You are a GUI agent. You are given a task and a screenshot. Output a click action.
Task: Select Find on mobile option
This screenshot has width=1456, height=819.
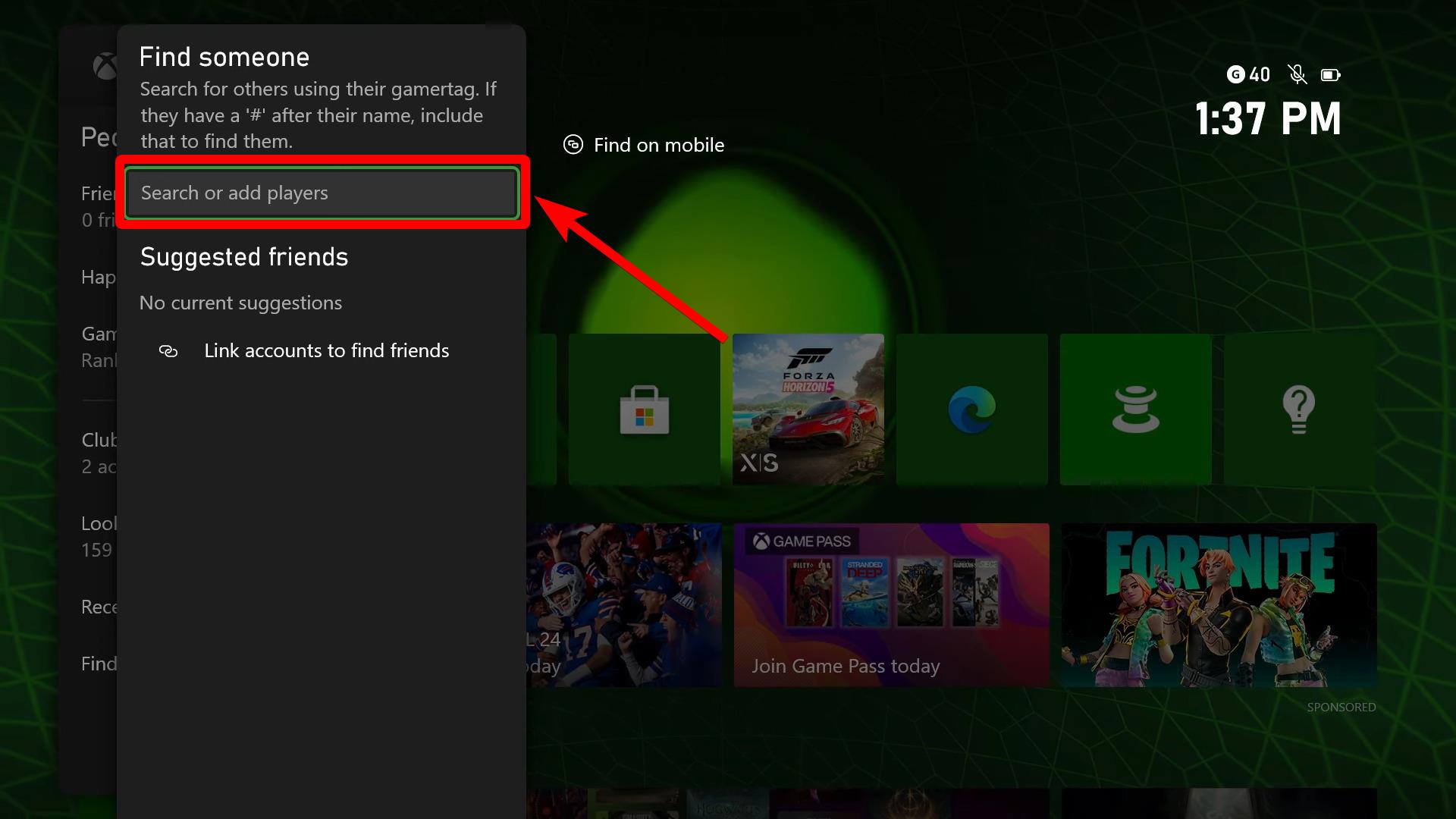(658, 145)
